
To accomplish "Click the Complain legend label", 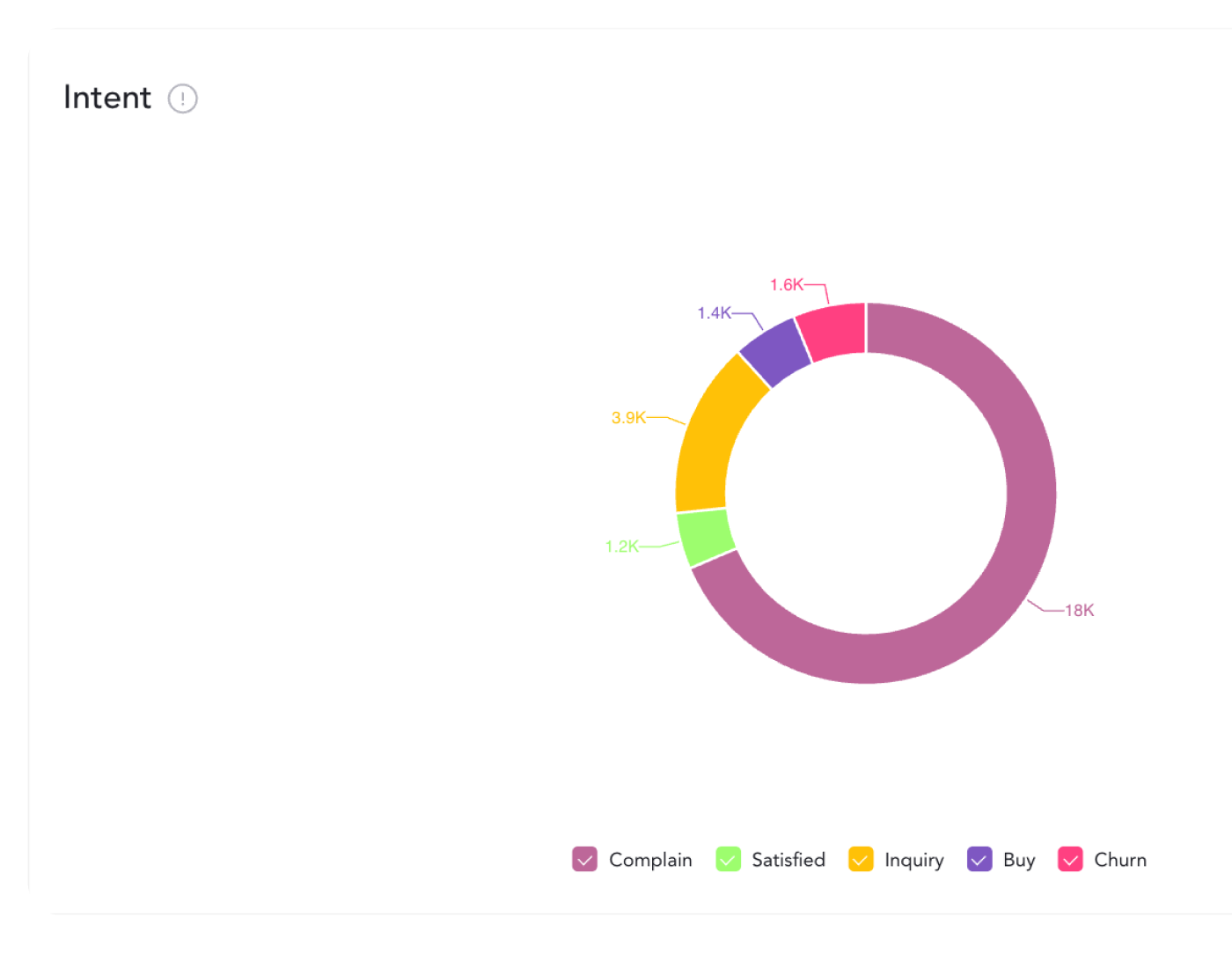I will click(650, 860).
